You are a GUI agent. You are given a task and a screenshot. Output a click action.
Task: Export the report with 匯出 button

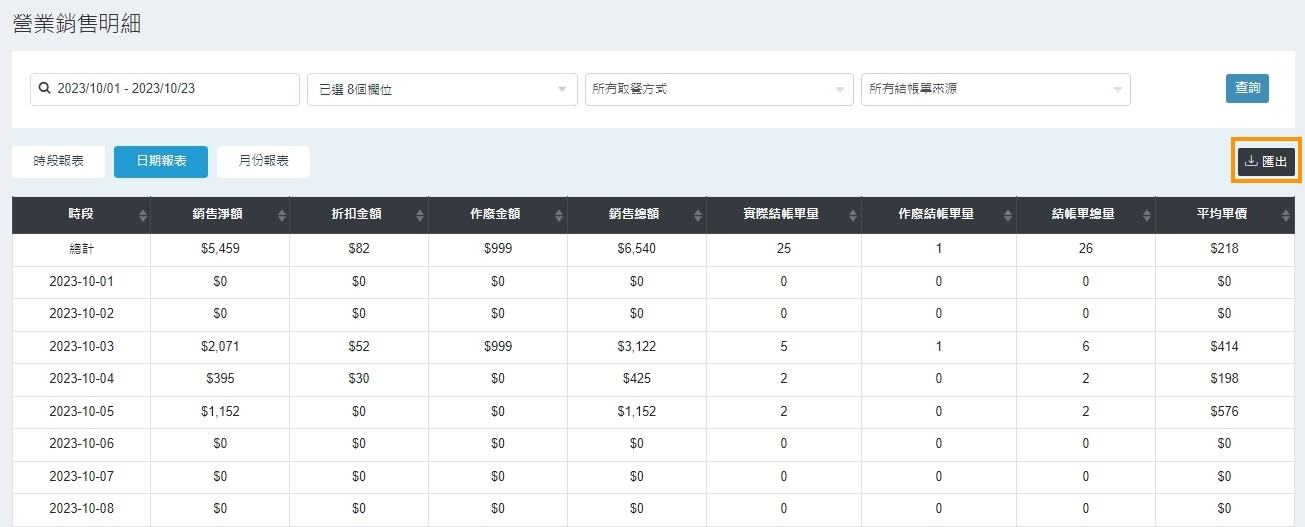(1266, 161)
